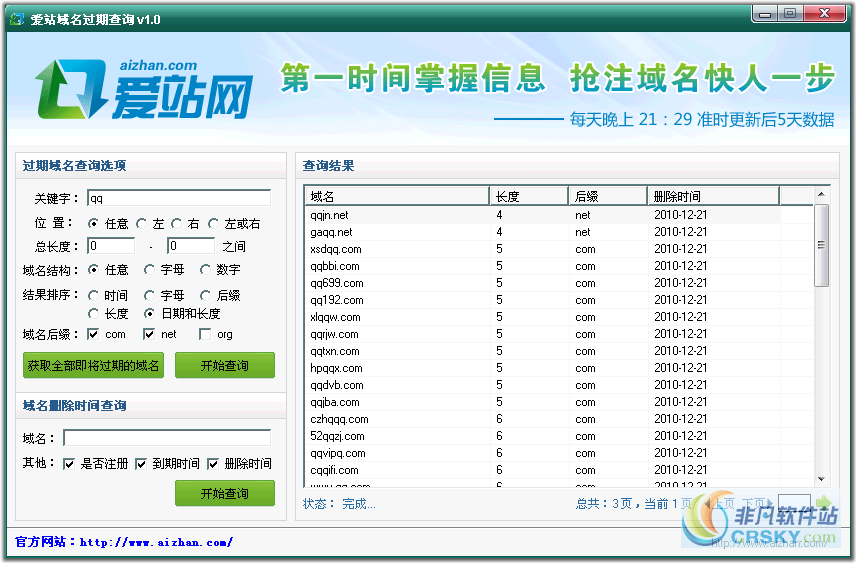Enable the org suffix checkbox
856x563 pixels.
pyautogui.click(x=205, y=334)
